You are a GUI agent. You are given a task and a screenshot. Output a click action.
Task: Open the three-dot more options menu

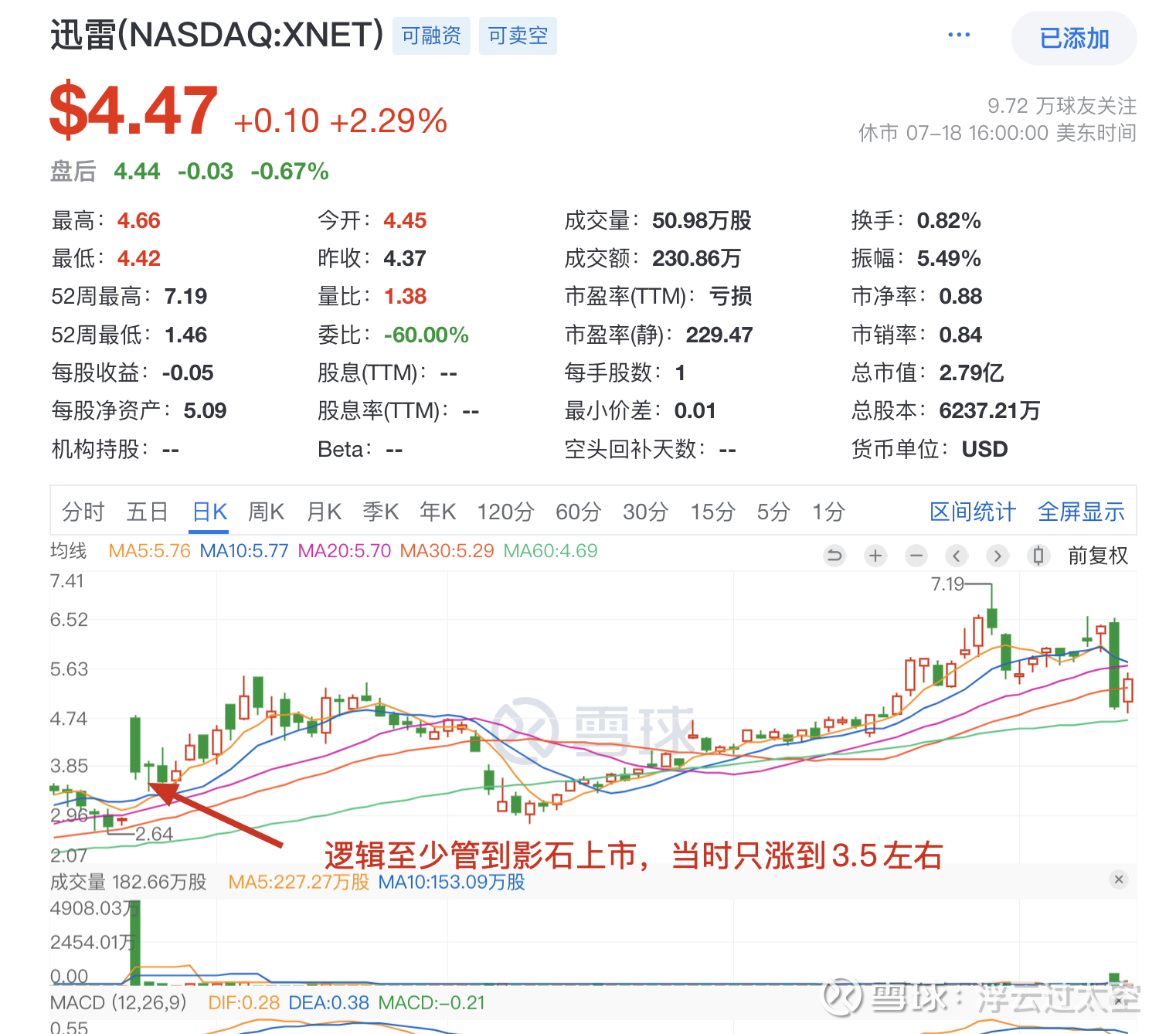(x=959, y=35)
